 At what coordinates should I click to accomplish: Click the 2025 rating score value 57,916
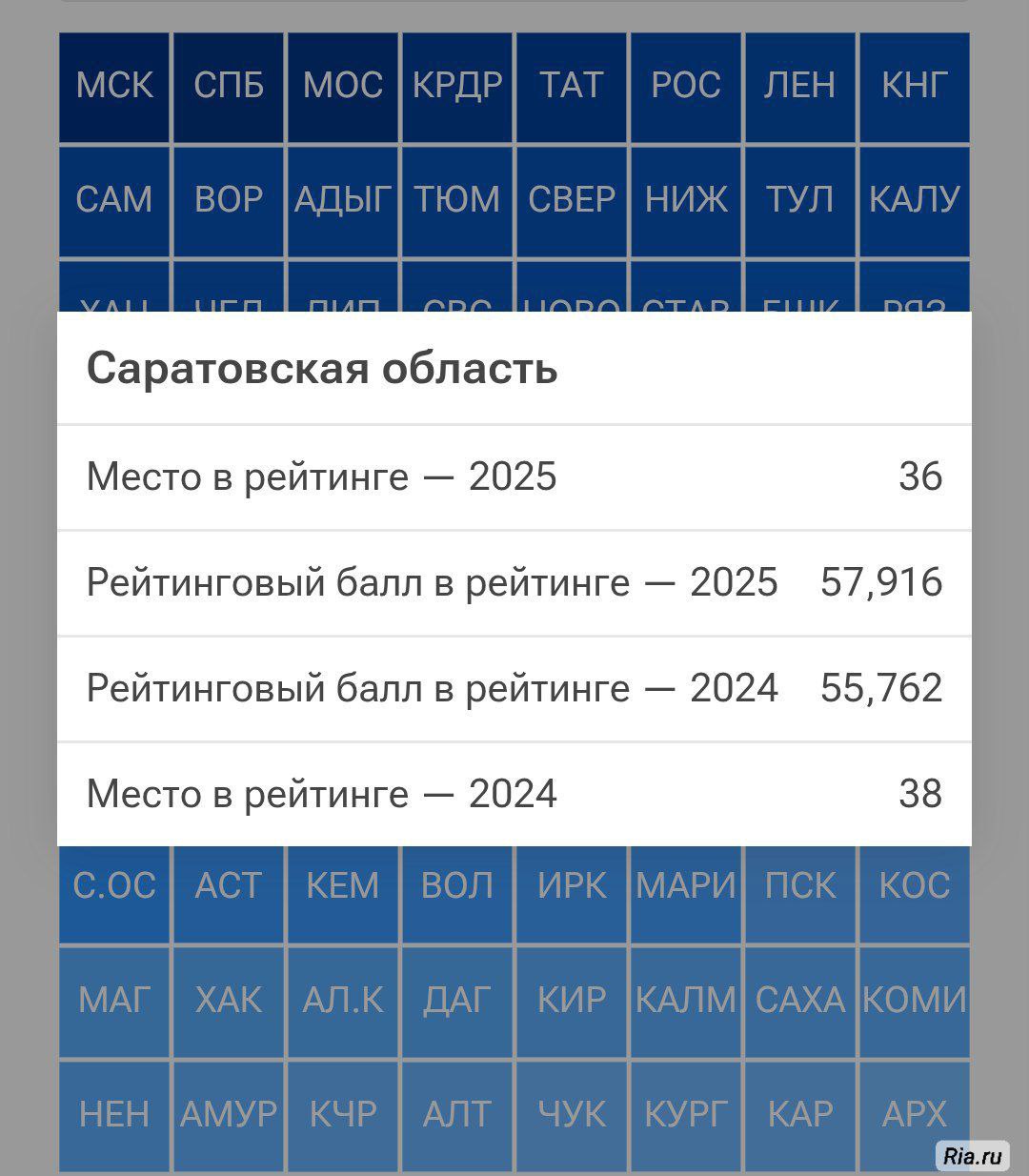[x=881, y=582]
